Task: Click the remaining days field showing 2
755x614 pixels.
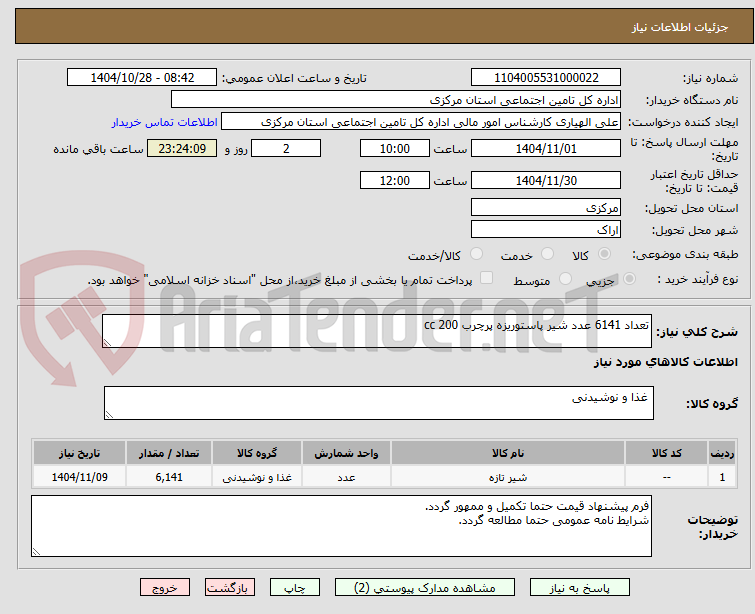Action: coord(286,148)
